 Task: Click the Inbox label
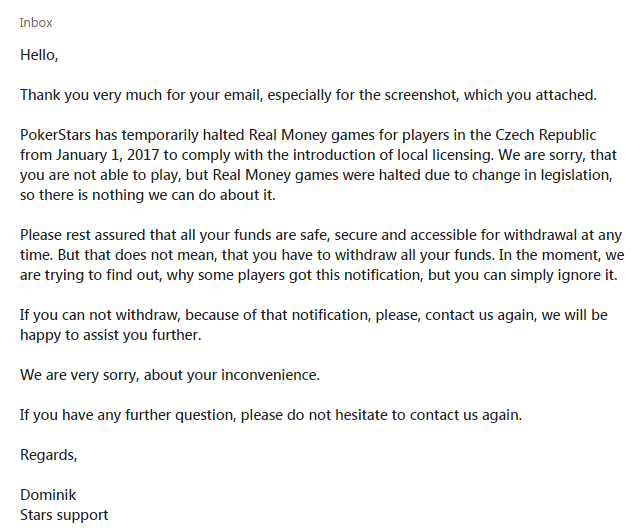click(x=36, y=23)
